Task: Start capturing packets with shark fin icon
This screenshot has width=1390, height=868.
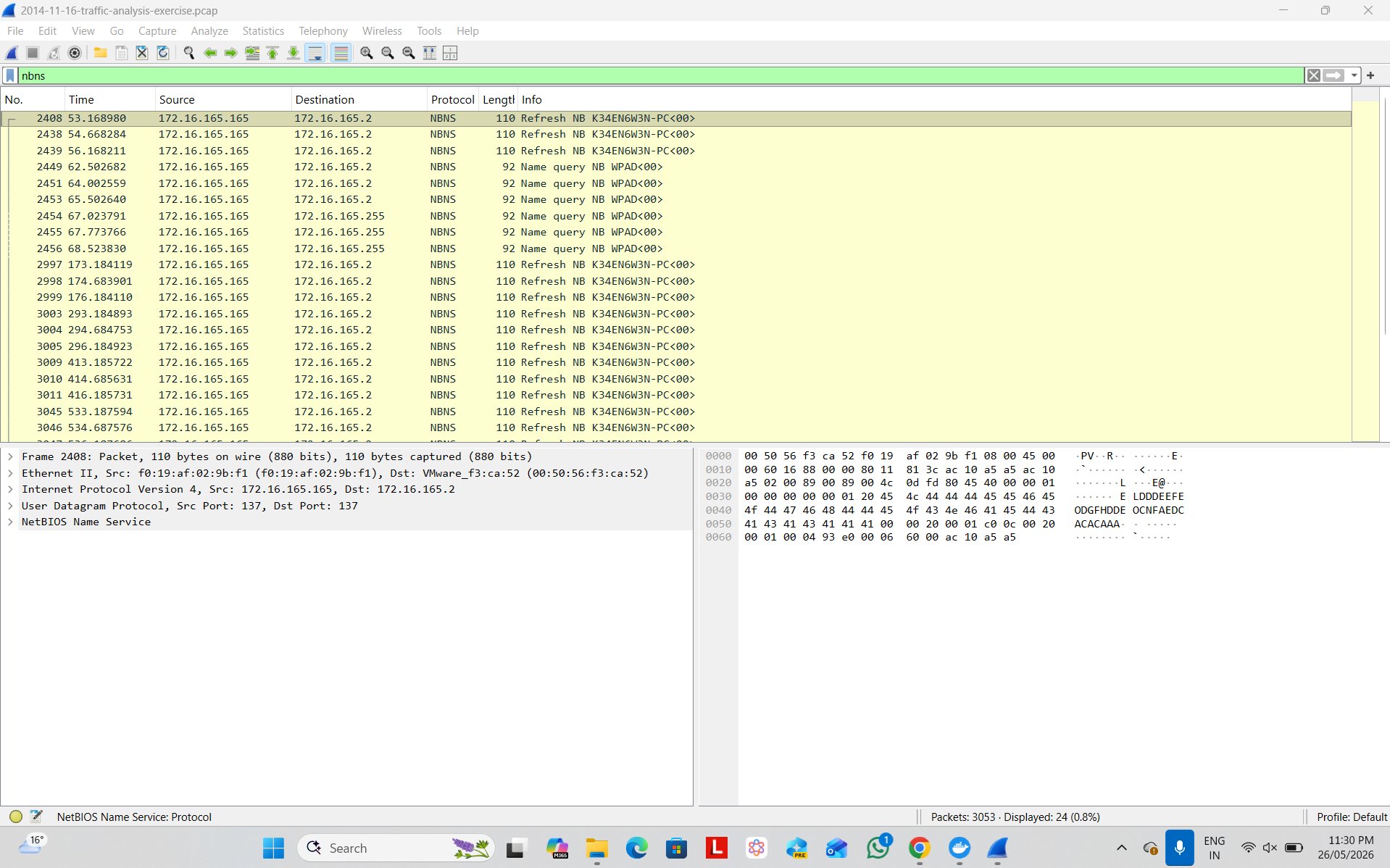Action: tap(12, 53)
